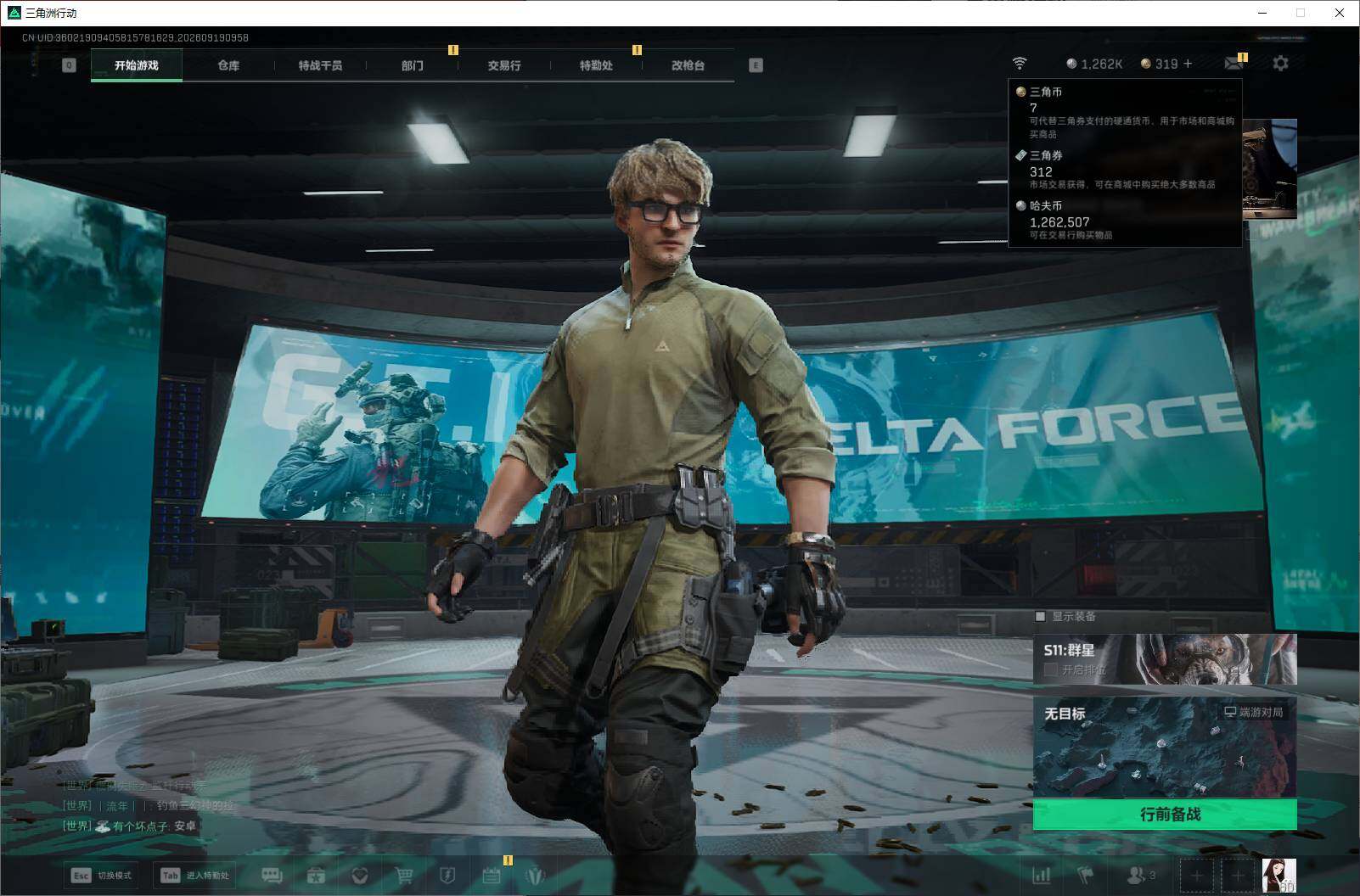Image resolution: width=1360 pixels, height=896 pixels.
Task: Click the 1,262,507 哈夫币 tooltip value
Action: (1059, 222)
